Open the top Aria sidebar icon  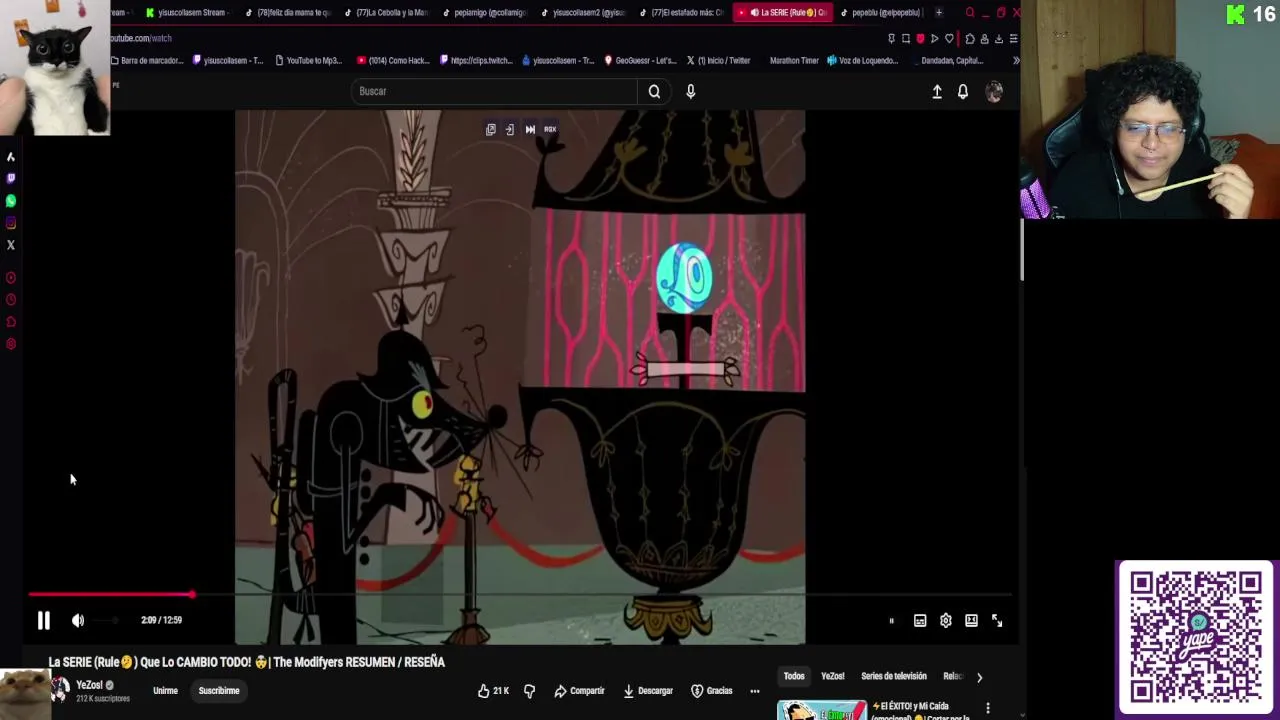pyautogui.click(x=11, y=156)
